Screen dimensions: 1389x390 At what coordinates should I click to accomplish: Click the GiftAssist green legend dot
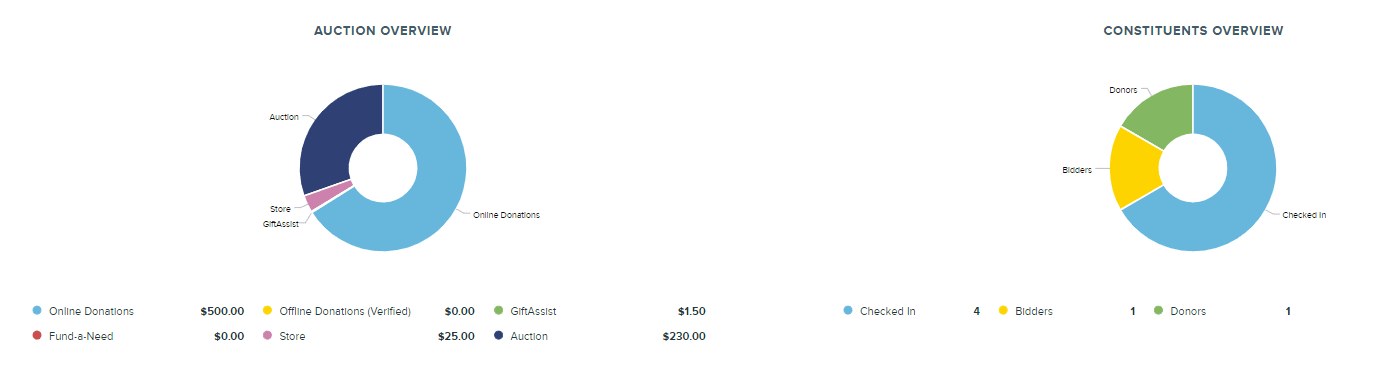499,311
